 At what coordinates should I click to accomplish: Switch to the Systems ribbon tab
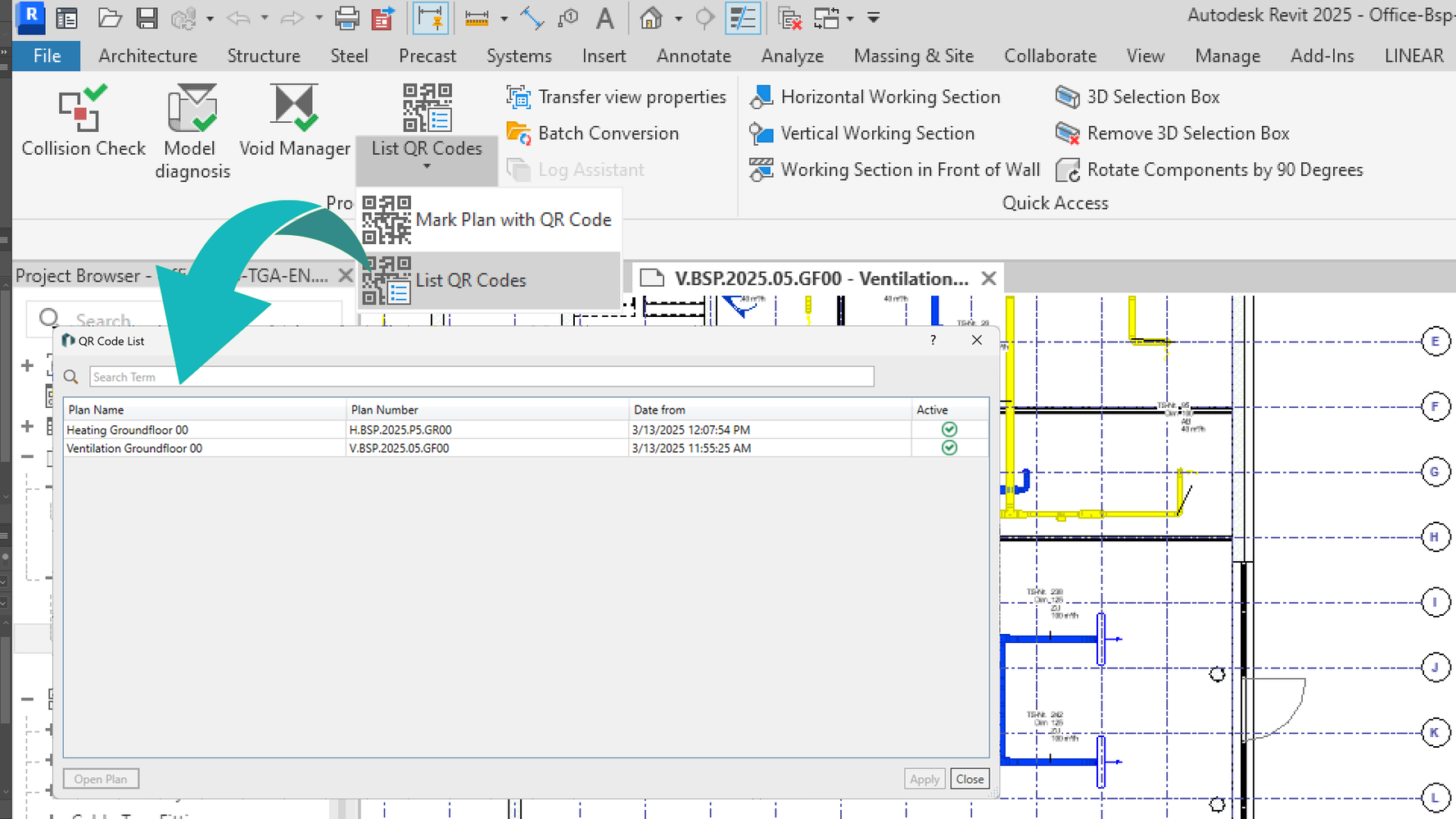pyautogui.click(x=519, y=56)
